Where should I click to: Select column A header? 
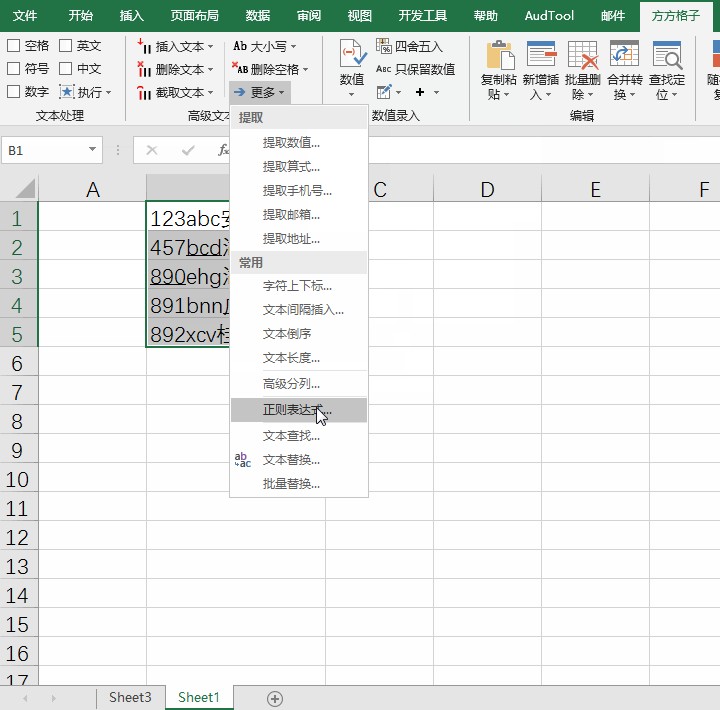[92, 189]
